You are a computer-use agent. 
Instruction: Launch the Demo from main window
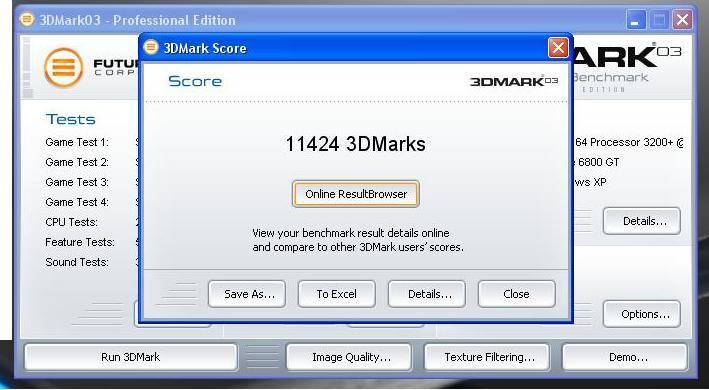point(624,357)
